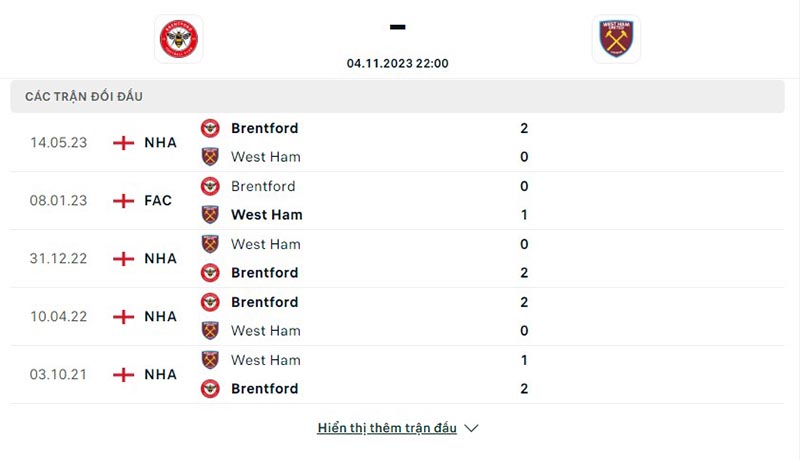Viewport: 800px width, 460px height.
Task: Click England flag icon for 03.10.21 match
Action: point(124,375)
